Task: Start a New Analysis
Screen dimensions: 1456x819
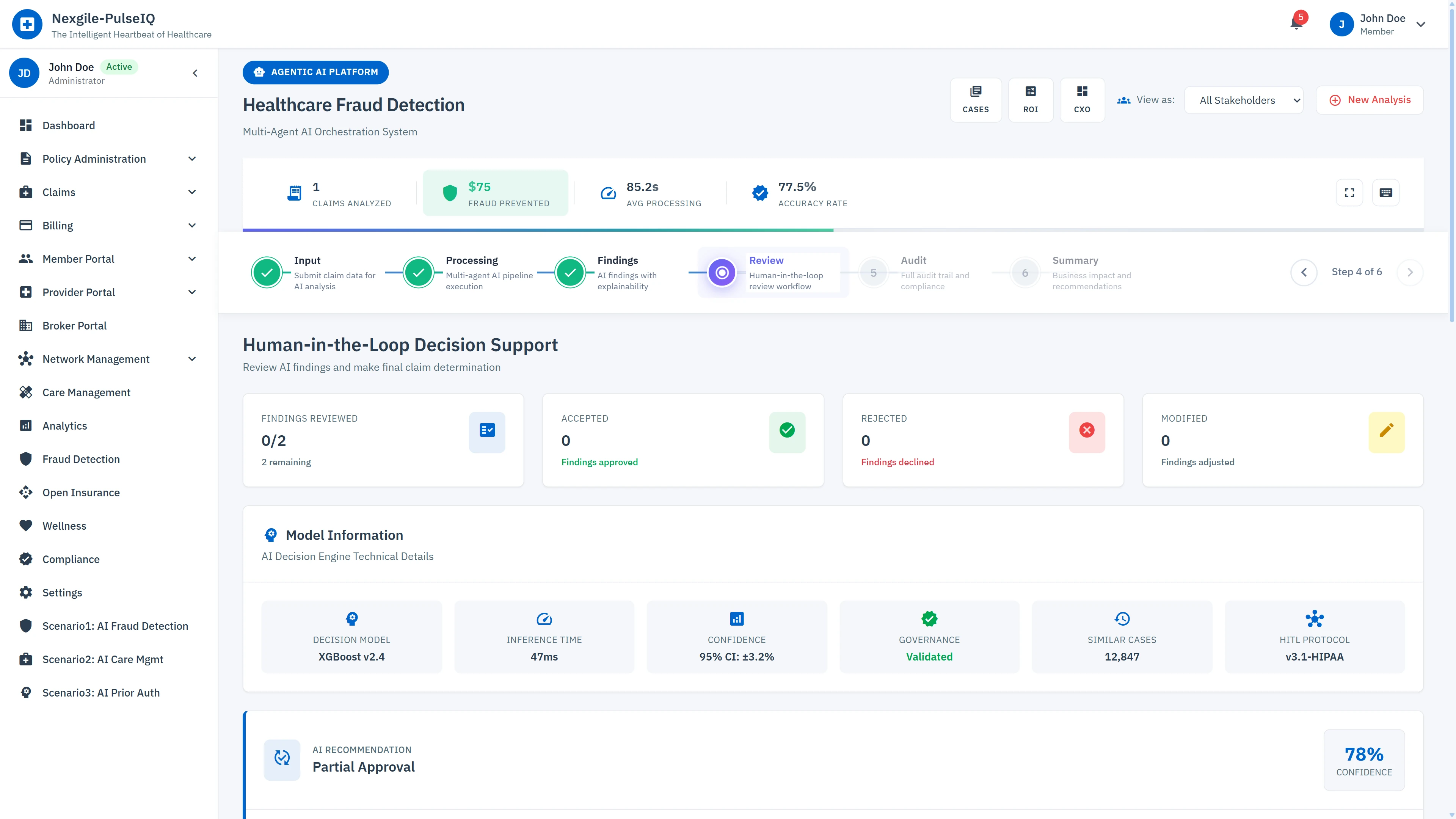Action: (x=1370, y=99)
